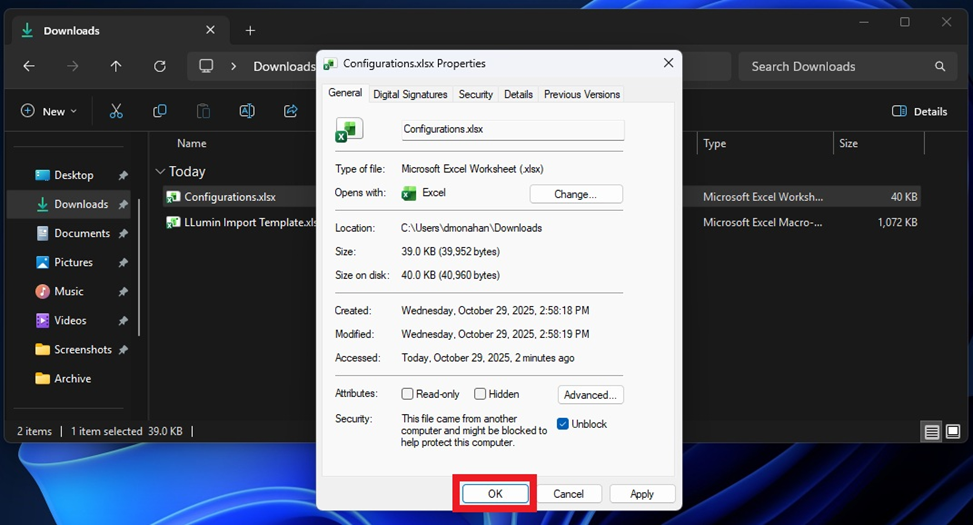Click the file name field Configurations.xlsx
This screenshot has height=525, width=973.
512,129
